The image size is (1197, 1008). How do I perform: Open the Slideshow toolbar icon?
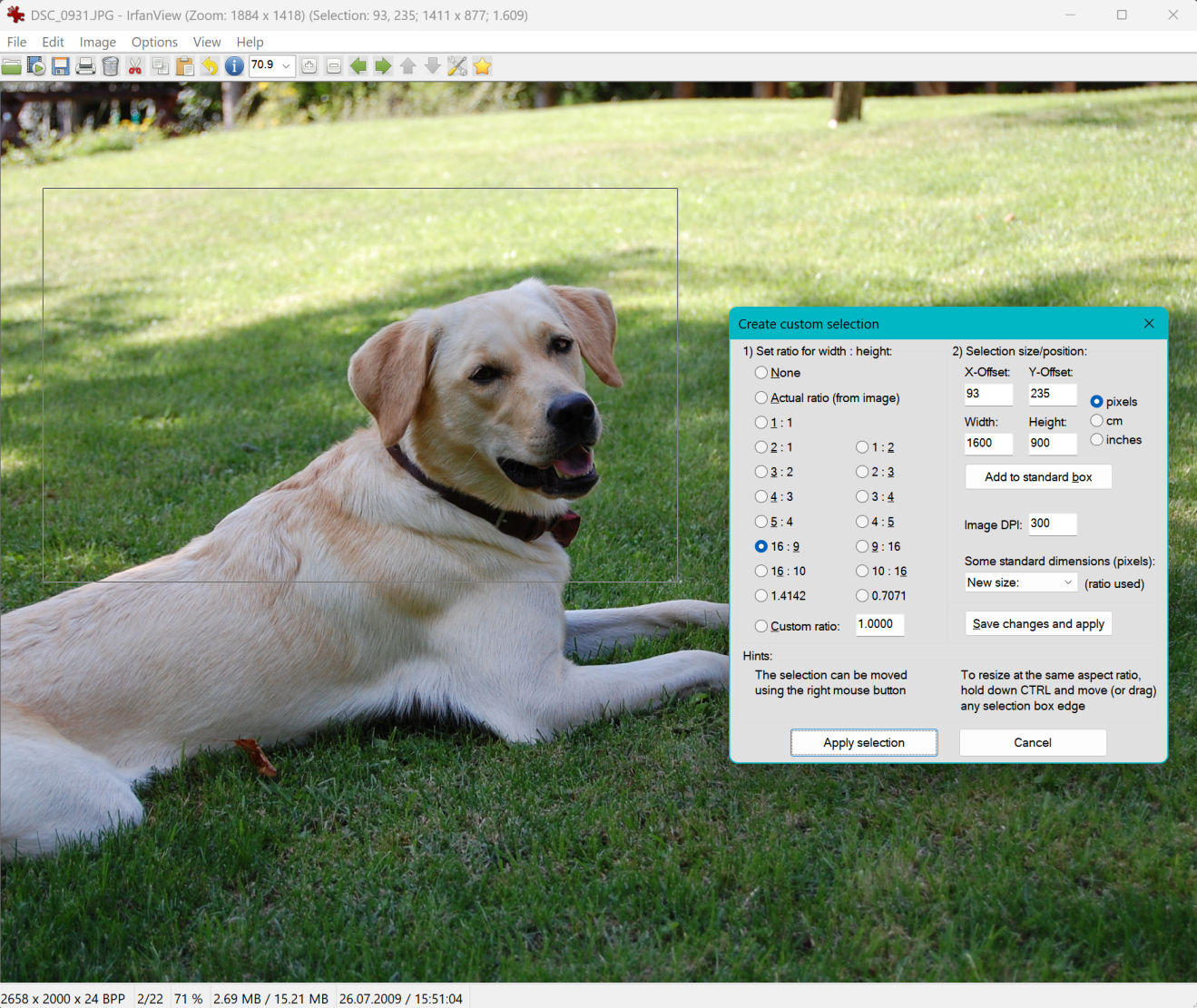pyautogui.click(x=36, y=66)
